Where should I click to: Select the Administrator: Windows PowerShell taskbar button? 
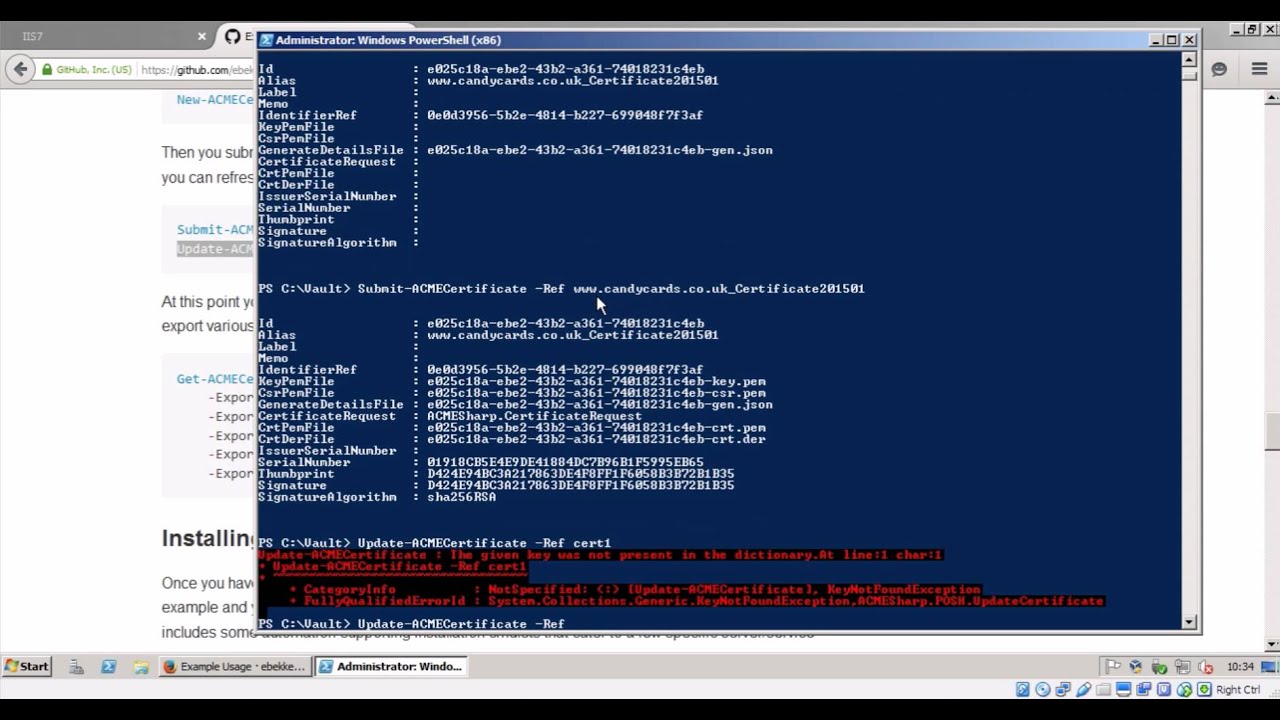(390, 666)
